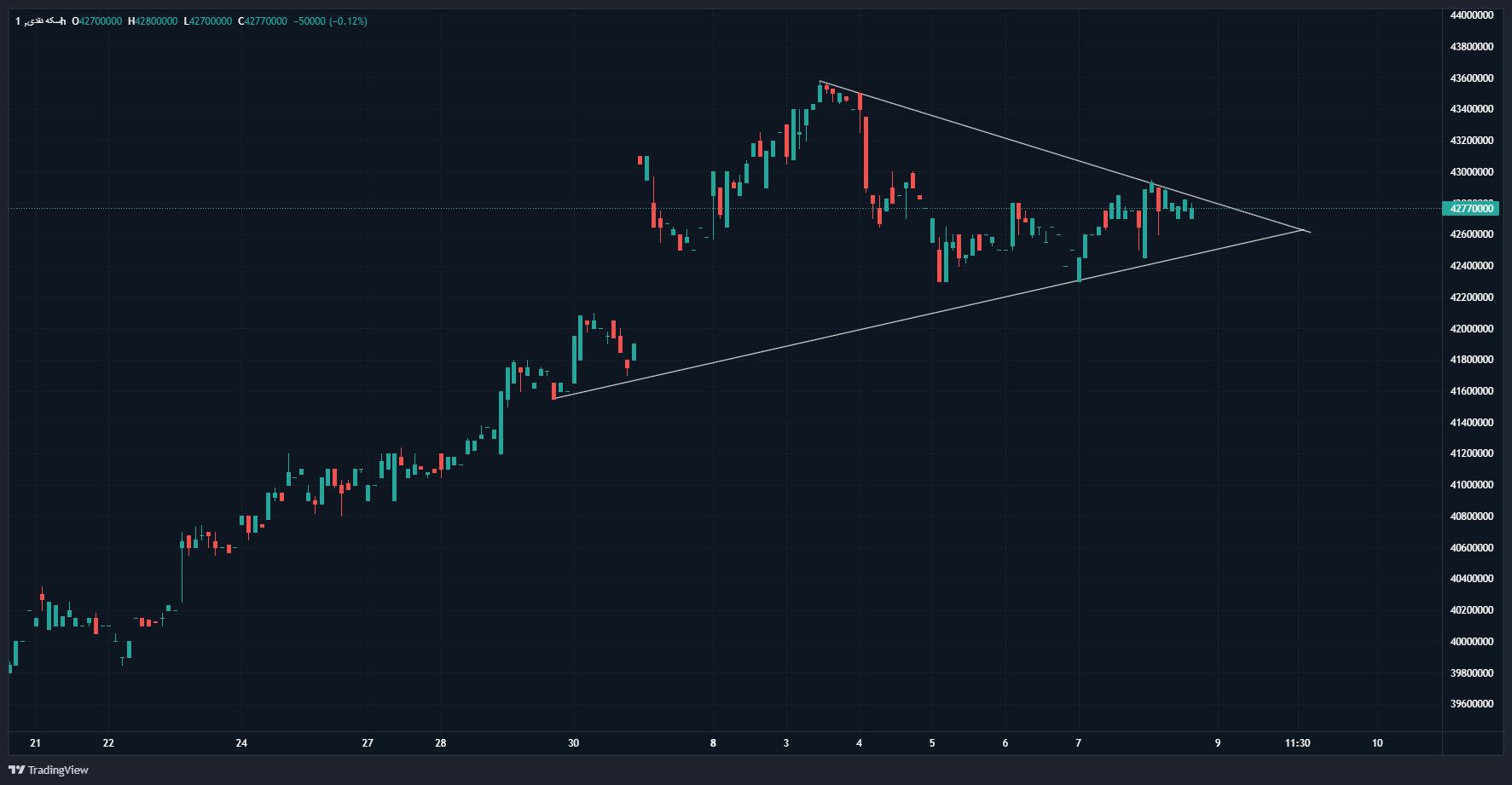Click date 21 on the time axis

35,743
